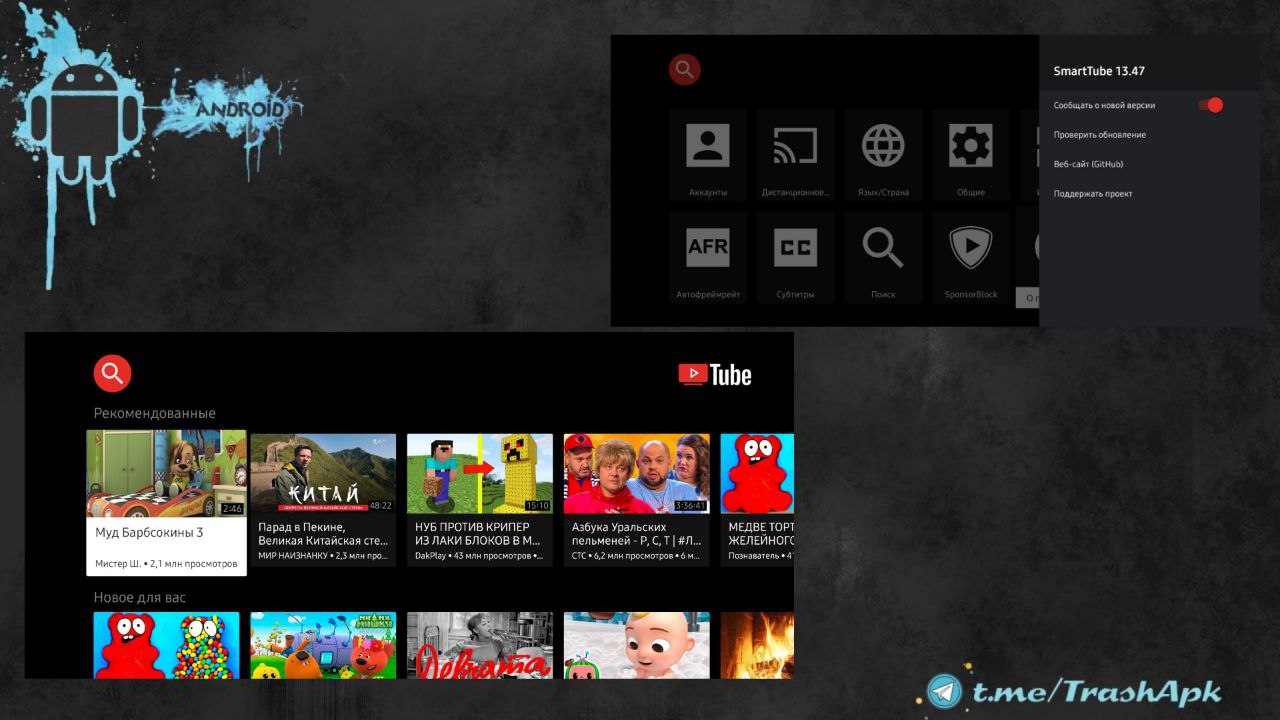
Task: Open the Поиск magnifier settings tile
Action: [x=883, y=255]
